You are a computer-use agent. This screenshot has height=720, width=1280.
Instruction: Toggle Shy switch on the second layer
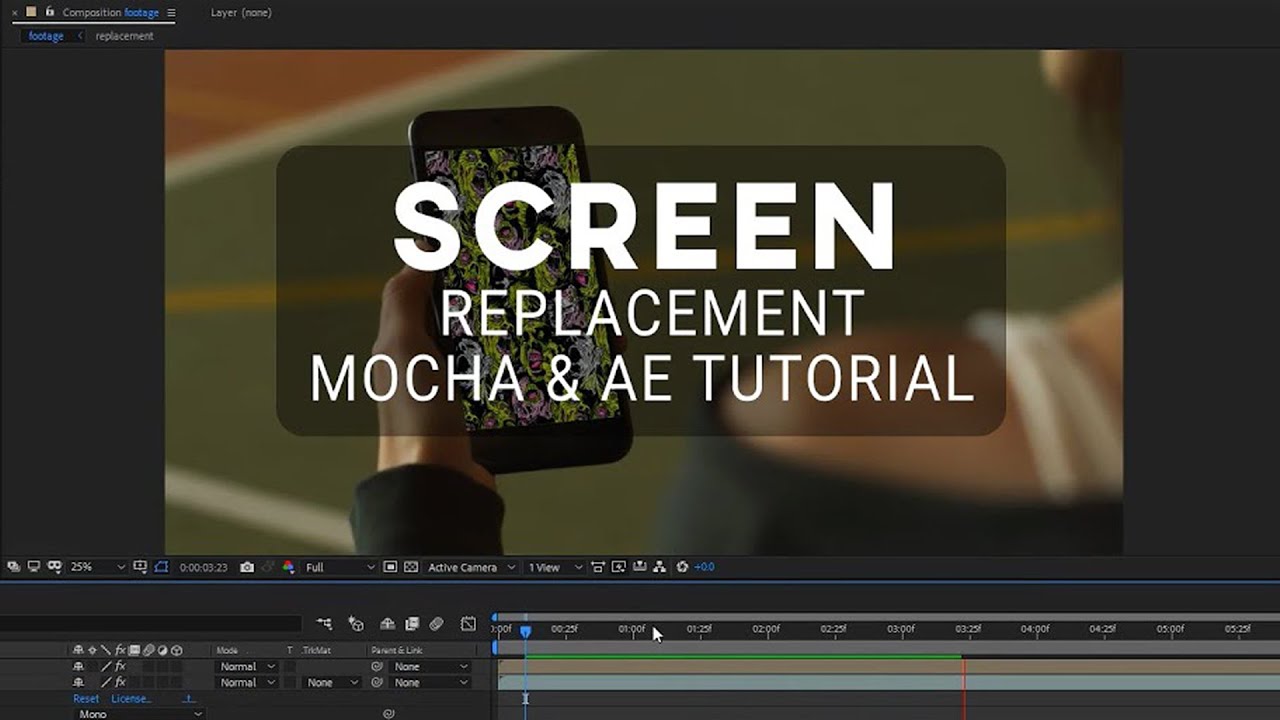point(78,682)
